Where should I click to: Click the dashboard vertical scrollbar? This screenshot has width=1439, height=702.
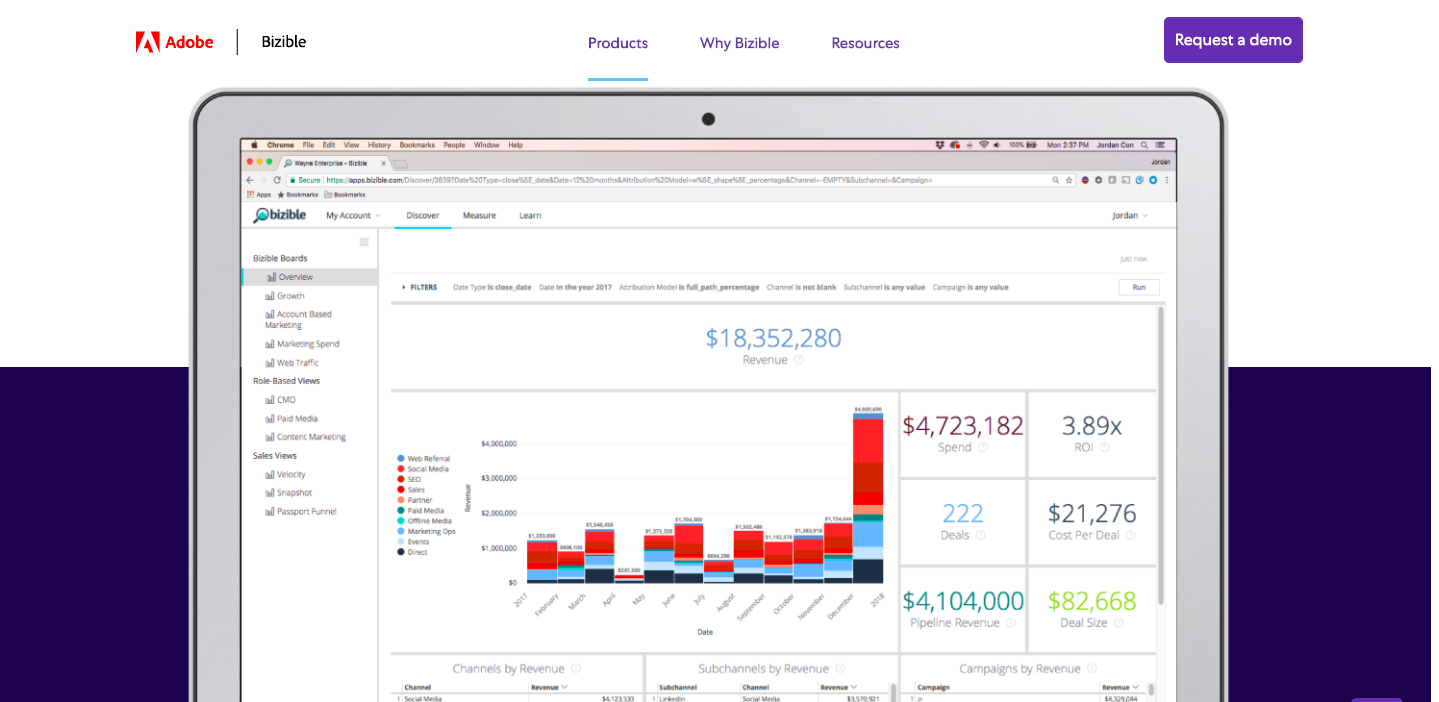click(x=1161, y=456)
